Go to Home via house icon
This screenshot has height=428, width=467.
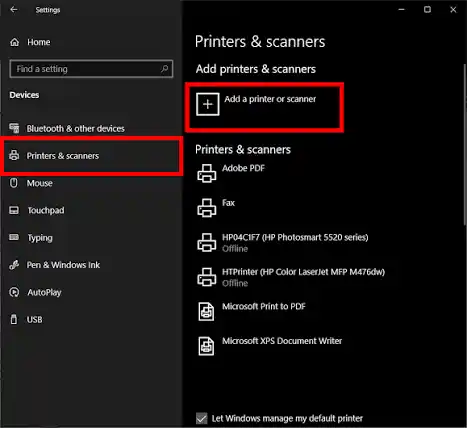tap(15, 42)
